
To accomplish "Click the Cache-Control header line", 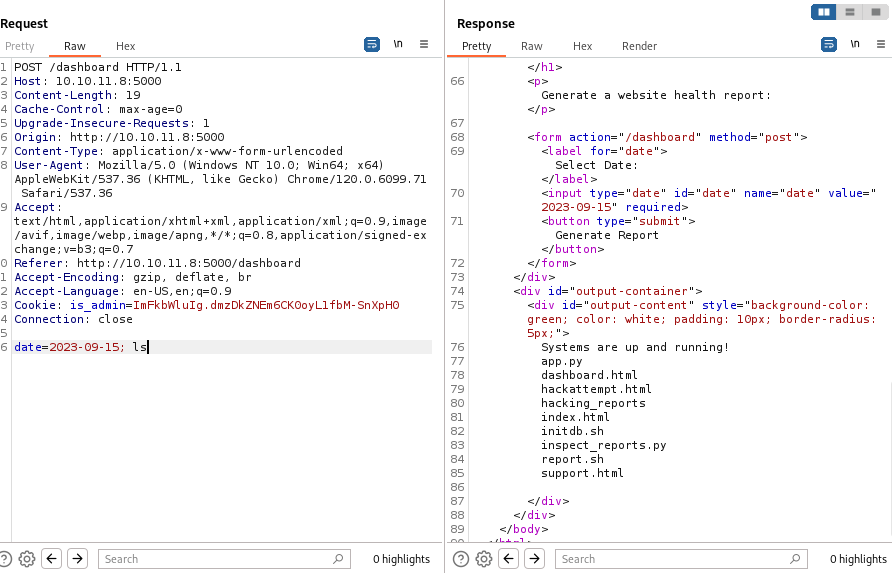I will click(x=98, y=109).
